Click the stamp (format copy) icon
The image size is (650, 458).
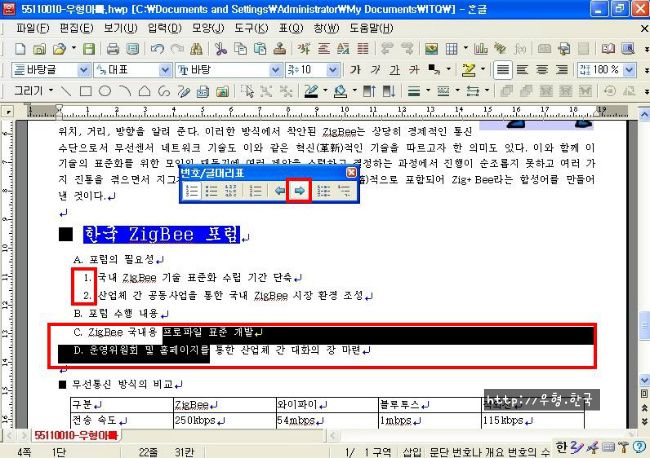point(280,49)
